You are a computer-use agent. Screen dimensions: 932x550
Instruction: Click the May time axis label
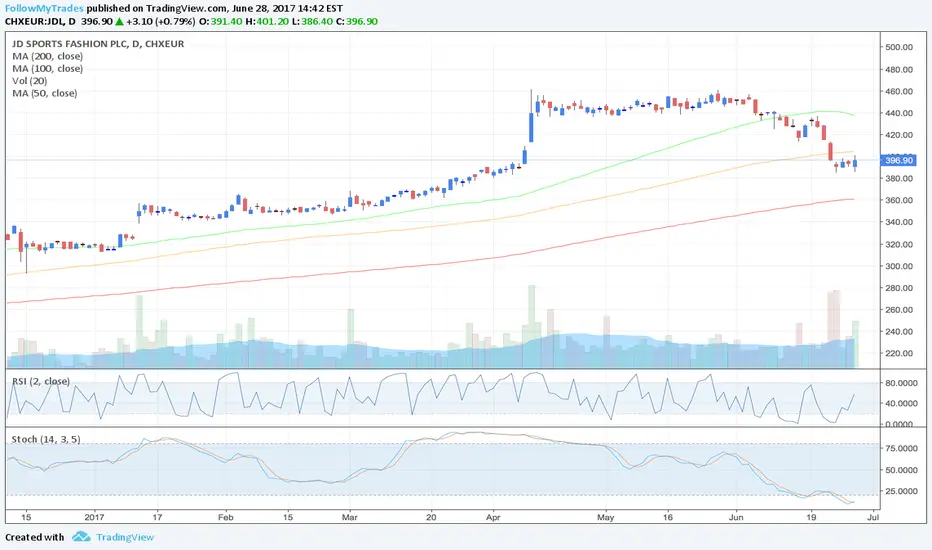tap(605, 517)
